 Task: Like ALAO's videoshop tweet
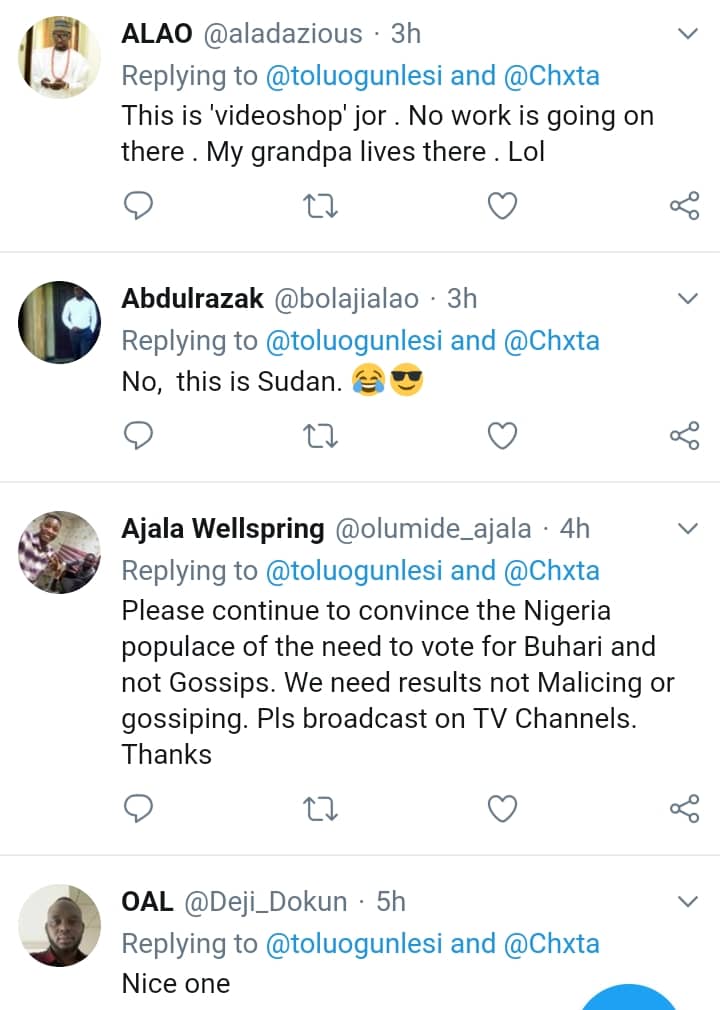(502, 206)
